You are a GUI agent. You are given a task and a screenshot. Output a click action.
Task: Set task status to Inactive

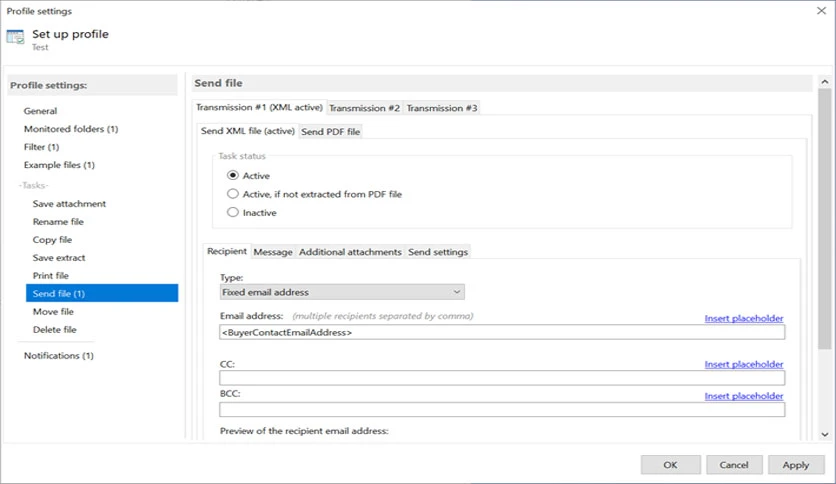[x=232, y=212]
